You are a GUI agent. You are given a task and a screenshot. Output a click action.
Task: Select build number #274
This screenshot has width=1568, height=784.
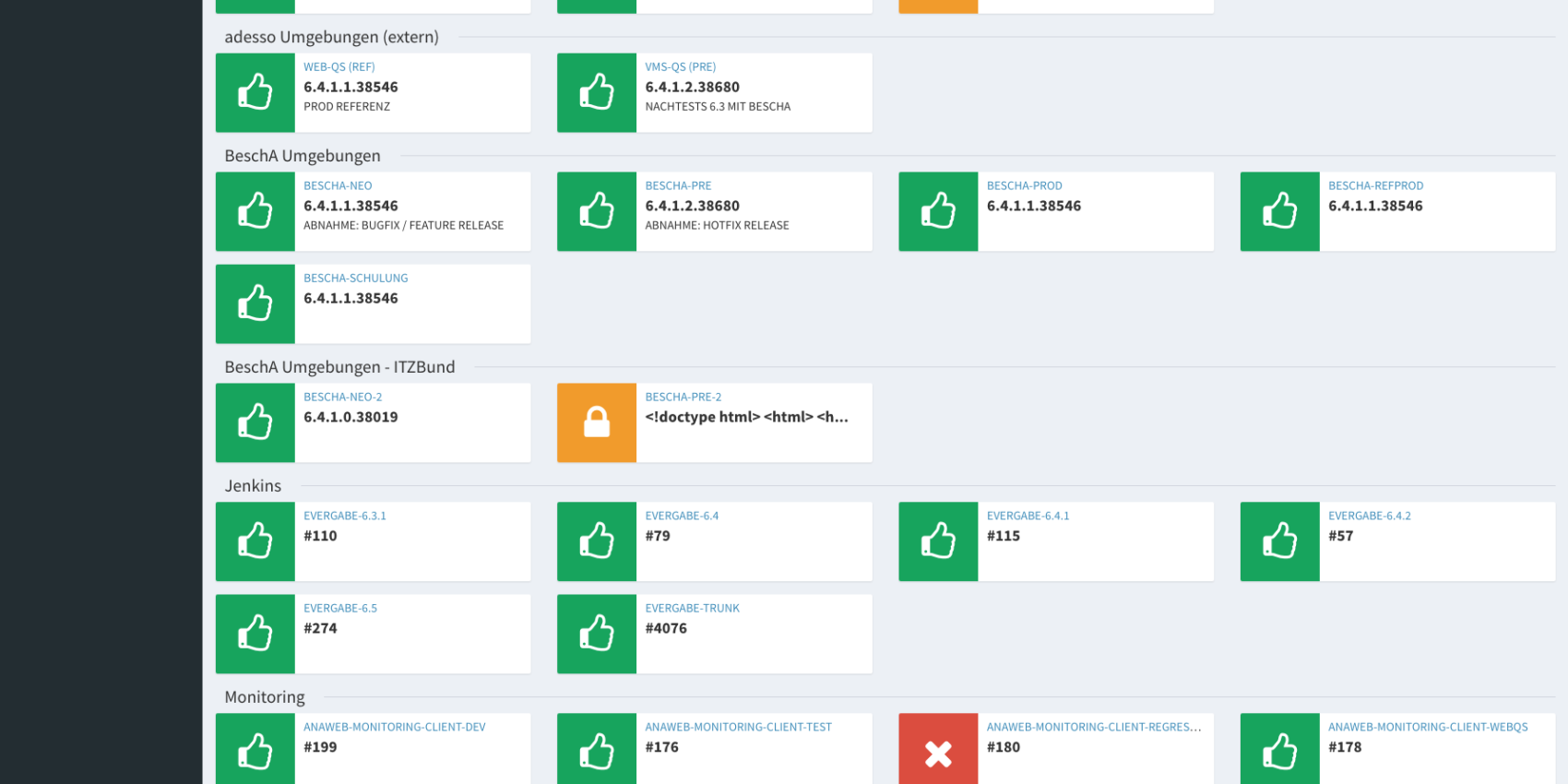click(320, 629)
